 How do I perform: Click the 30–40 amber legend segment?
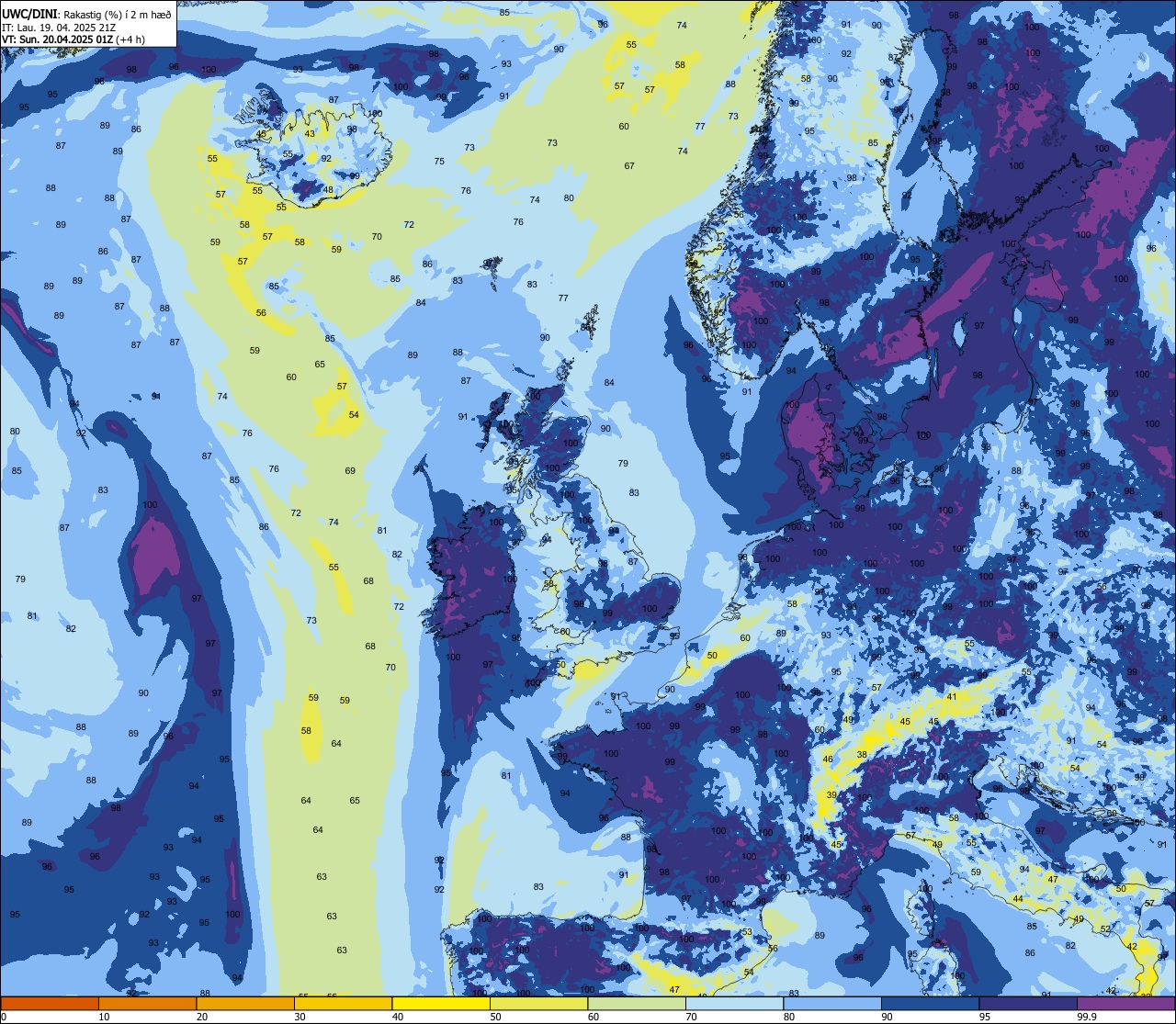tap(343, 1003)
